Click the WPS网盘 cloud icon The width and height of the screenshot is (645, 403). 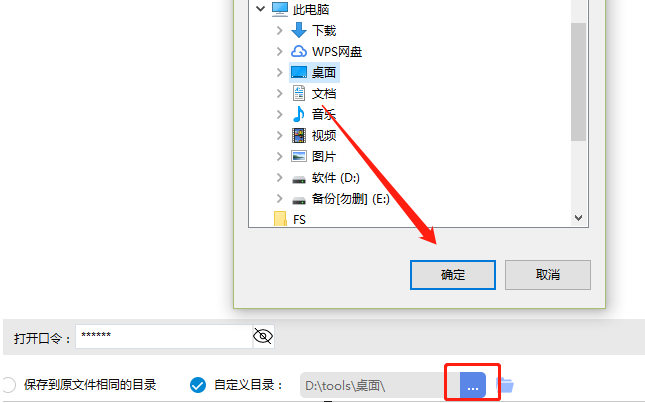[x=299, y=51]
